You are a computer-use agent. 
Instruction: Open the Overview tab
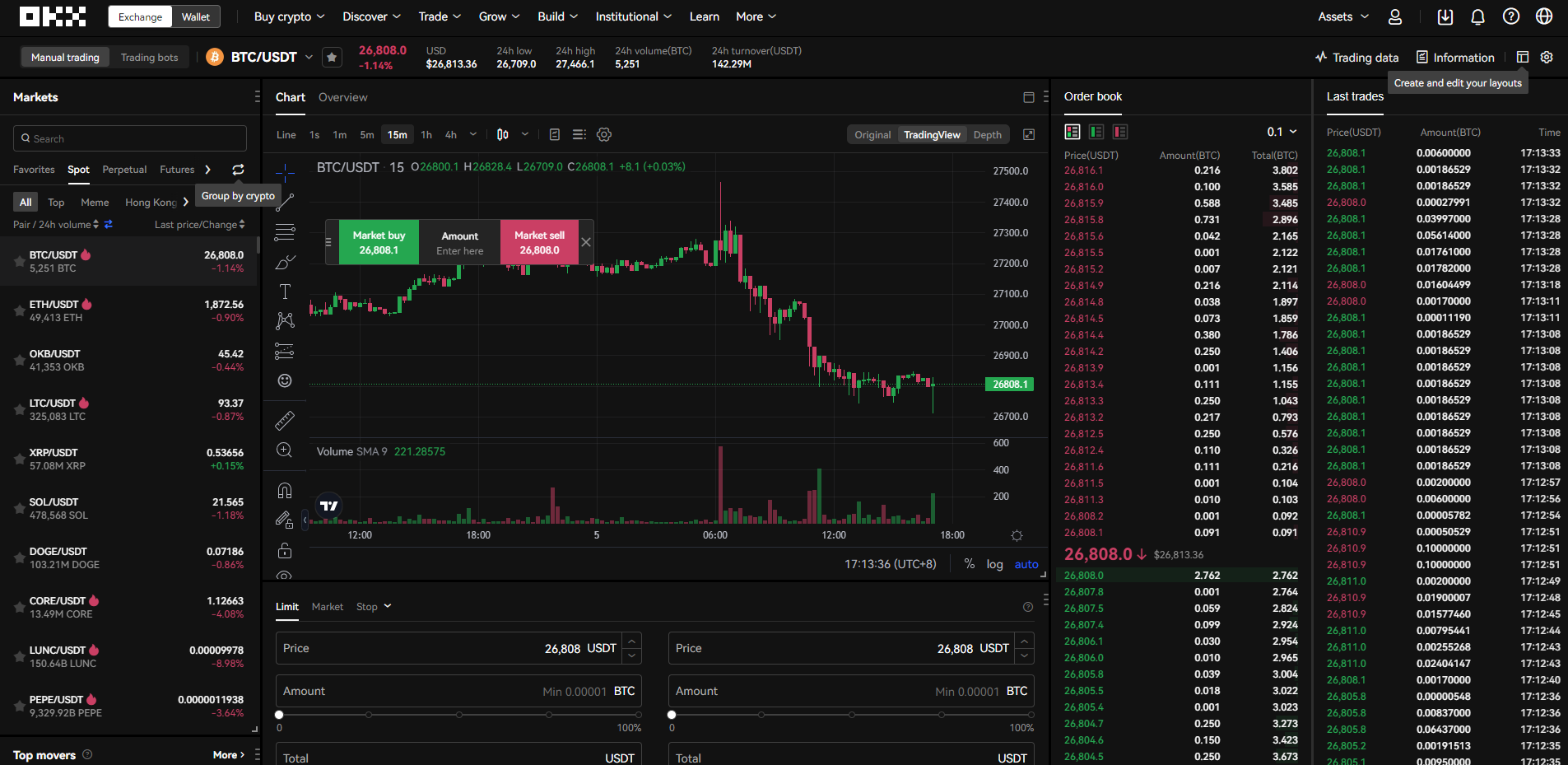(x=342, y=97)
